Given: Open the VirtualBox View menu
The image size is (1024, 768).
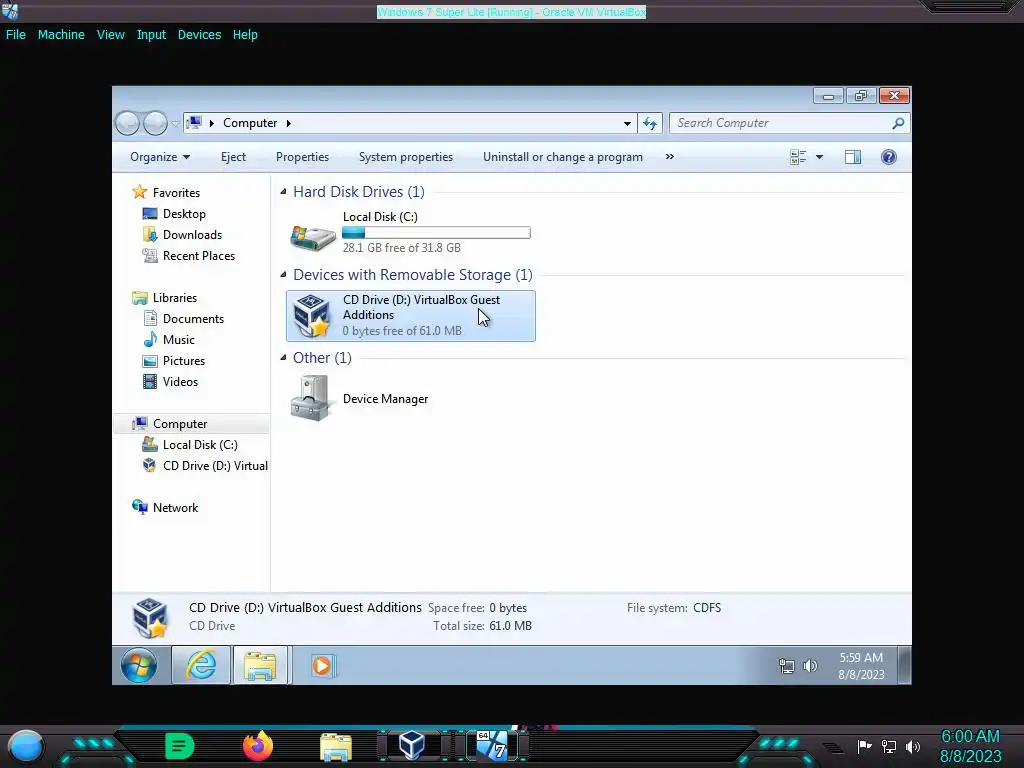Looking at the screenshot, I should point(110,35).
